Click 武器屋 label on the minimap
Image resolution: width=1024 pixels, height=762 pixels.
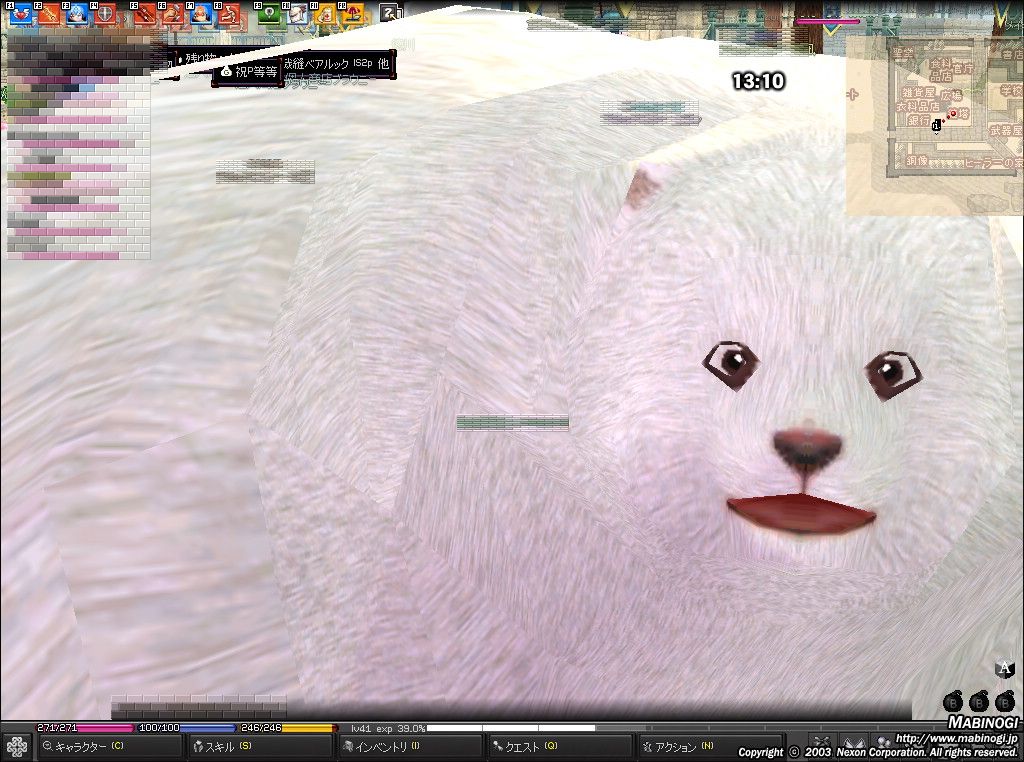pyautogui.click(x=1005, y=131)
